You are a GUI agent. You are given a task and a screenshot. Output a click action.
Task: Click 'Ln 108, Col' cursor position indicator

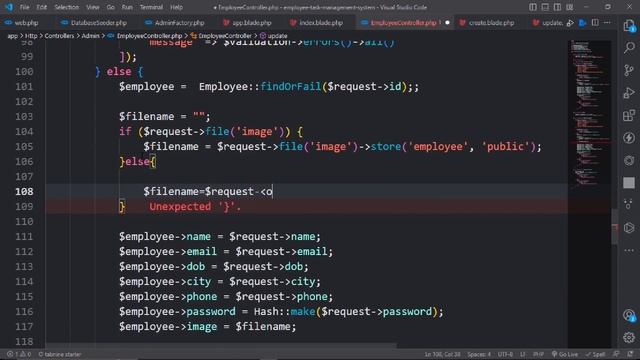(x=442, y=354)
